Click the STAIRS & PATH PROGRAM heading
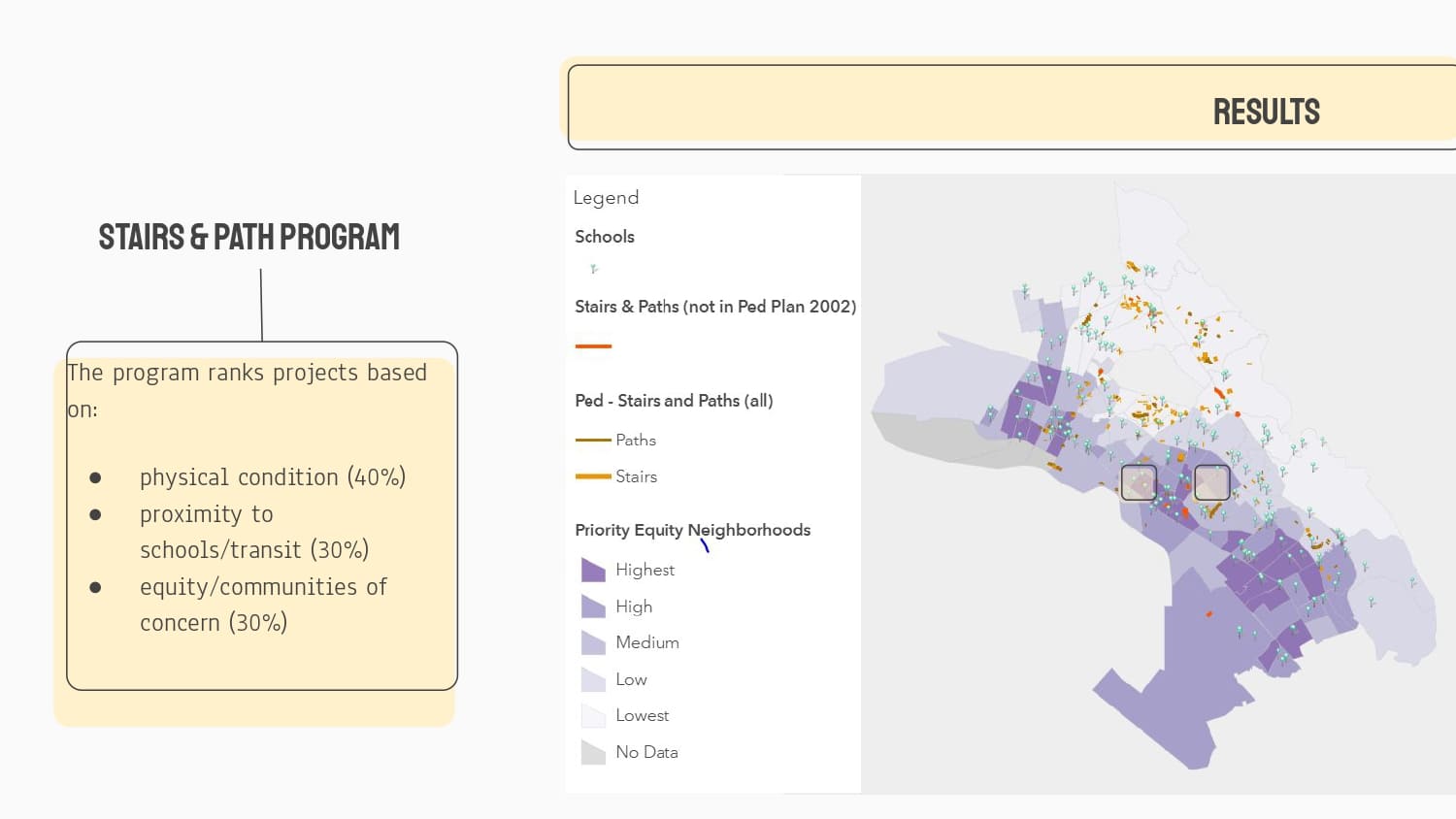This screenshot has height=819, width=1456. point(249,237)
